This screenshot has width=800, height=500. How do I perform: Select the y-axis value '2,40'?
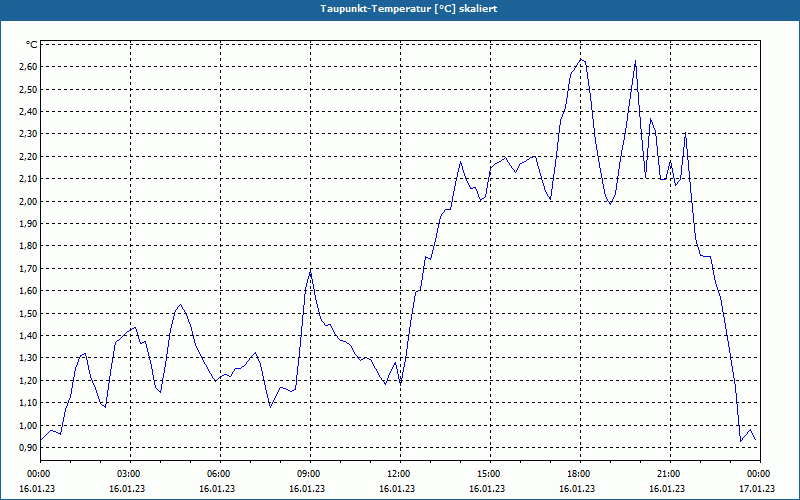29,112
